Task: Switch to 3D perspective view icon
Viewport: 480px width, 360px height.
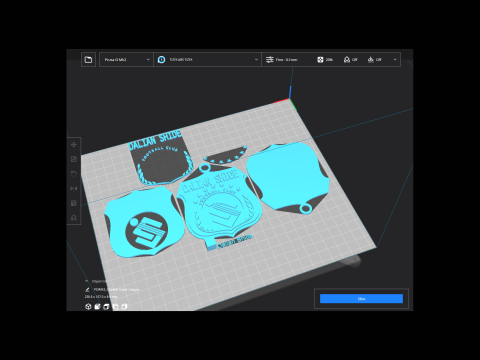Action: pos(88,306)
